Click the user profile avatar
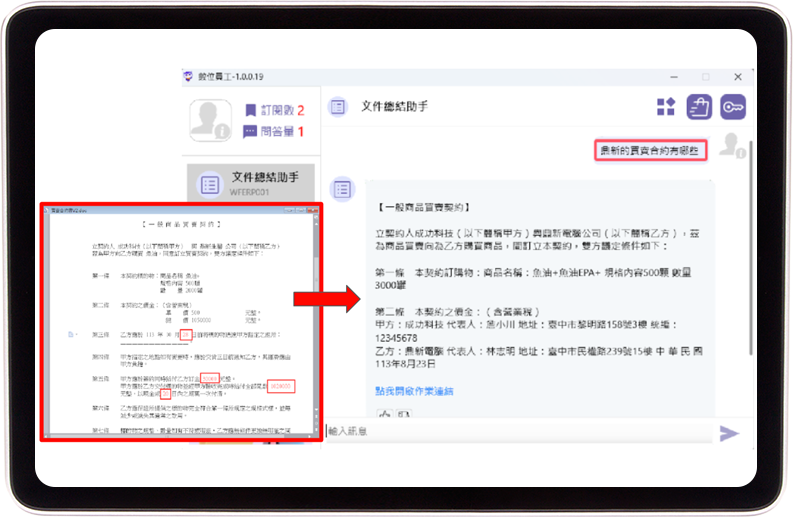This screenshot has width=793, height=517. (210, 121)
